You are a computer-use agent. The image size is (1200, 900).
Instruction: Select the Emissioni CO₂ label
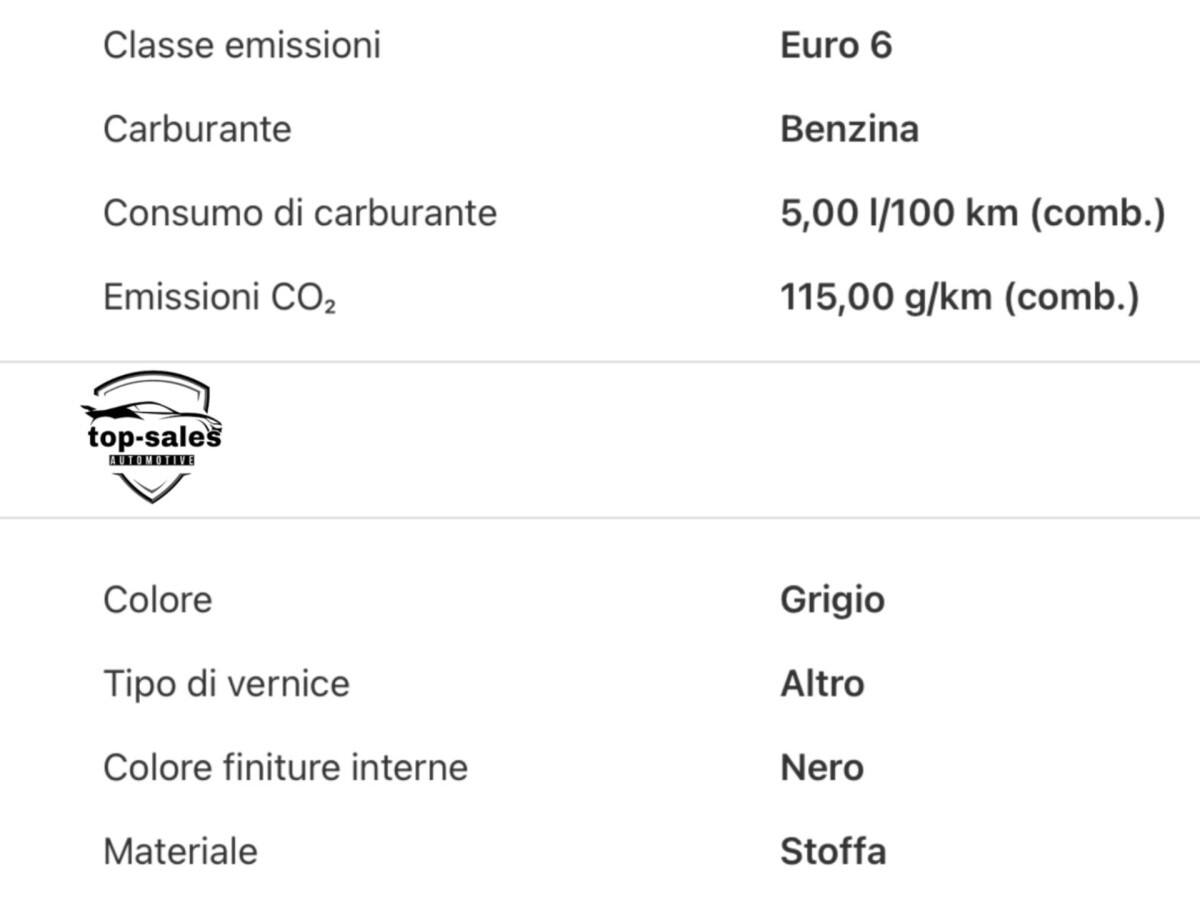(x=219, y=297)
